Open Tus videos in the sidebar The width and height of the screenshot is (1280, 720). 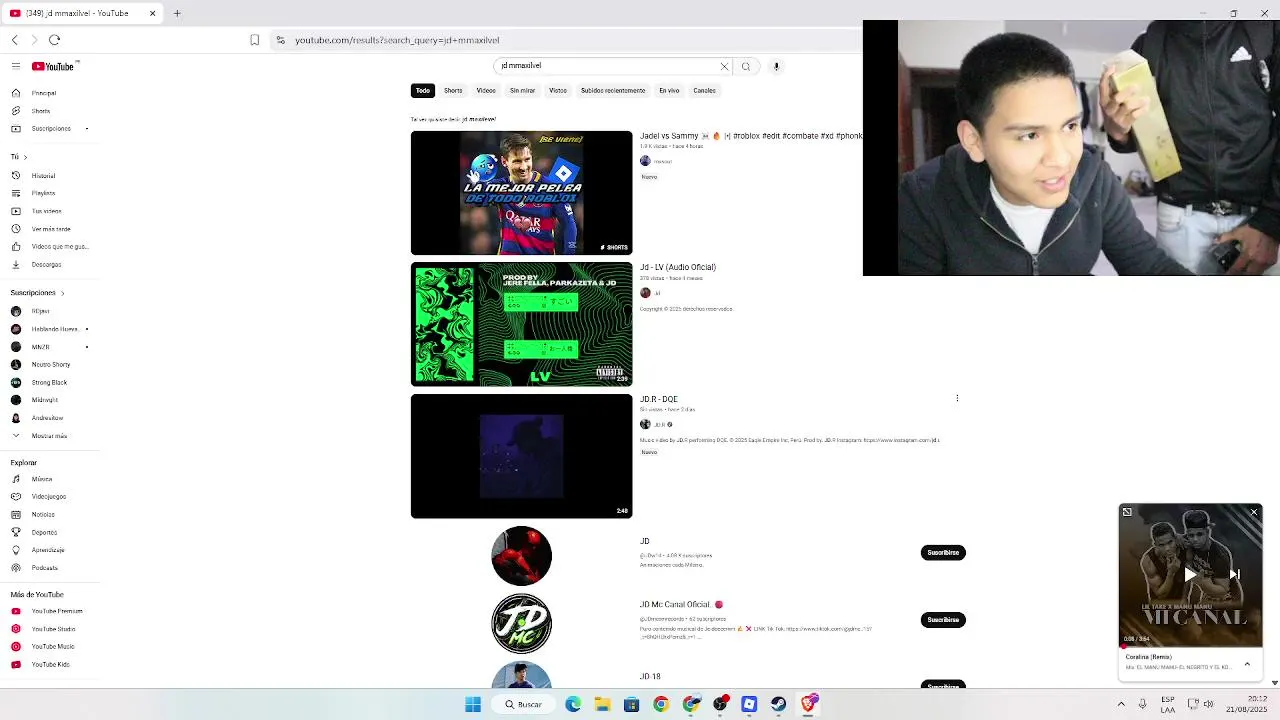[46, 211]
